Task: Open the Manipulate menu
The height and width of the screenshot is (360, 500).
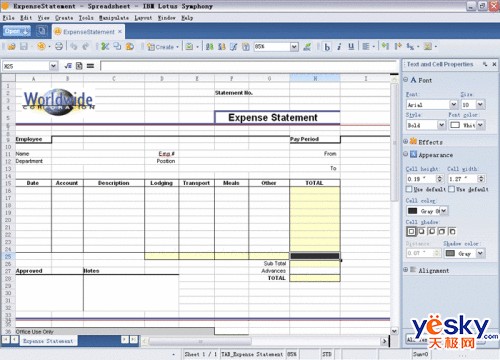Action: coord(114,18)
